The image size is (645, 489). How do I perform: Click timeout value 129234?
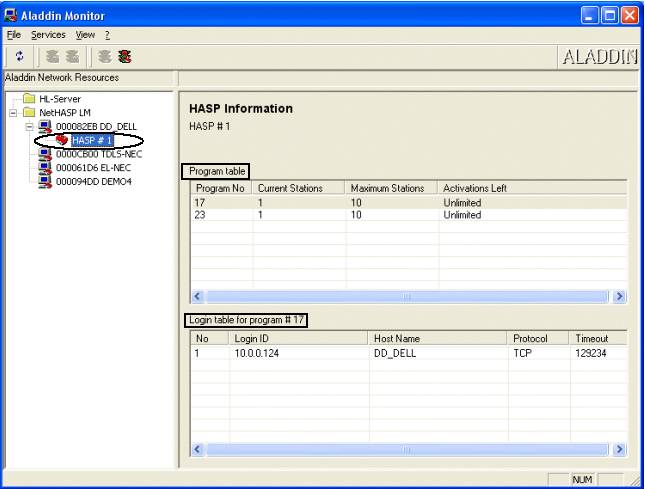pyautogui.click(x=591, y=353)
